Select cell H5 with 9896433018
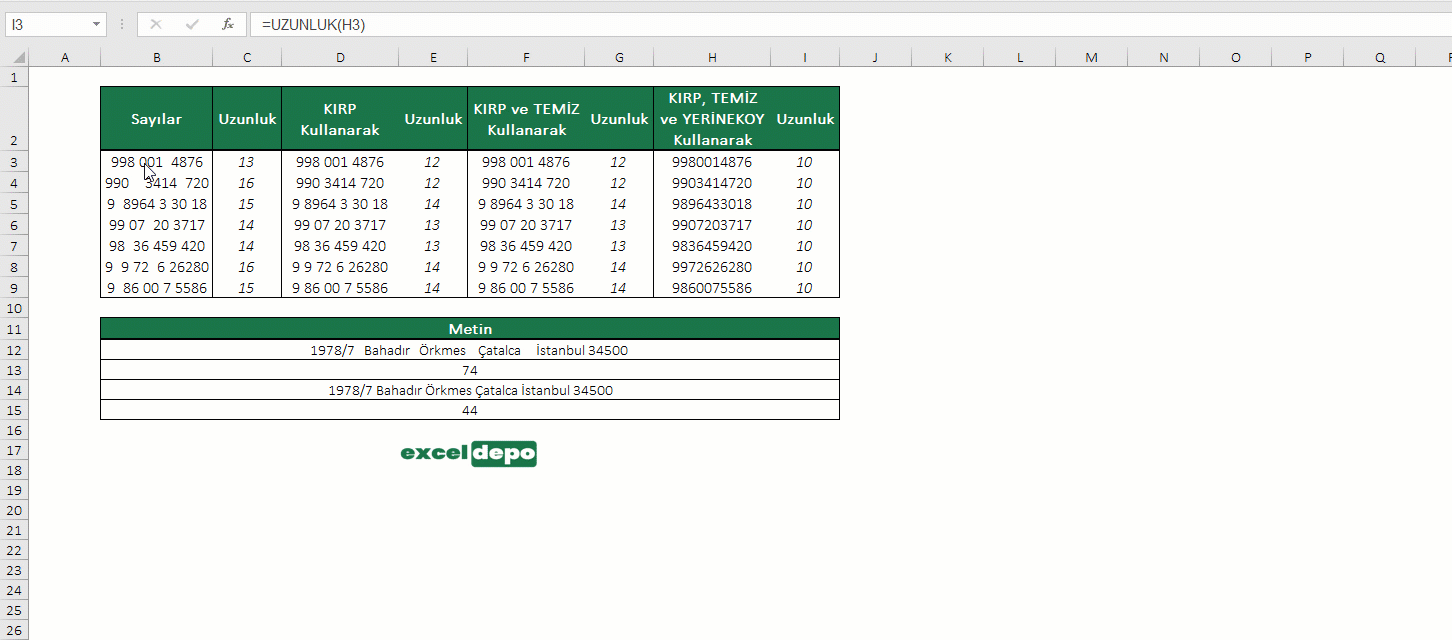 (x=712, y=204)
